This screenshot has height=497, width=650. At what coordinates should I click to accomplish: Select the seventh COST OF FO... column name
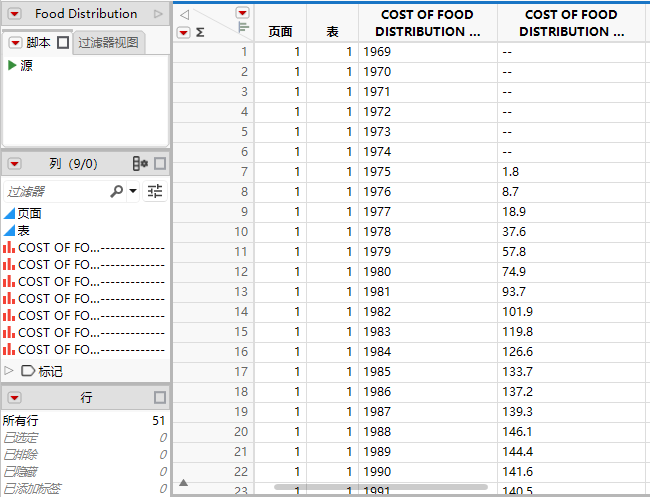click(x=92, y=350)
